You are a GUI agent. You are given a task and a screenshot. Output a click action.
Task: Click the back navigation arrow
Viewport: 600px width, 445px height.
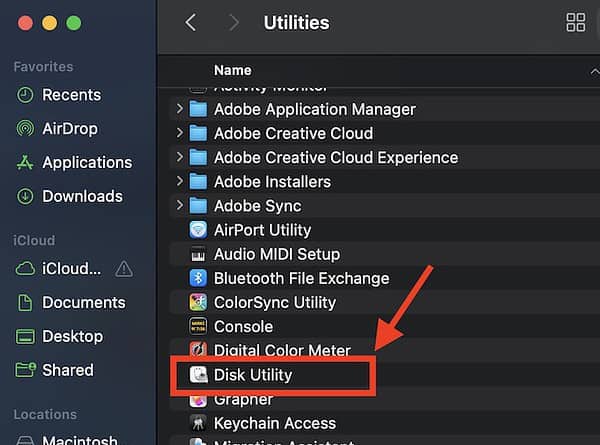(191, 22)
